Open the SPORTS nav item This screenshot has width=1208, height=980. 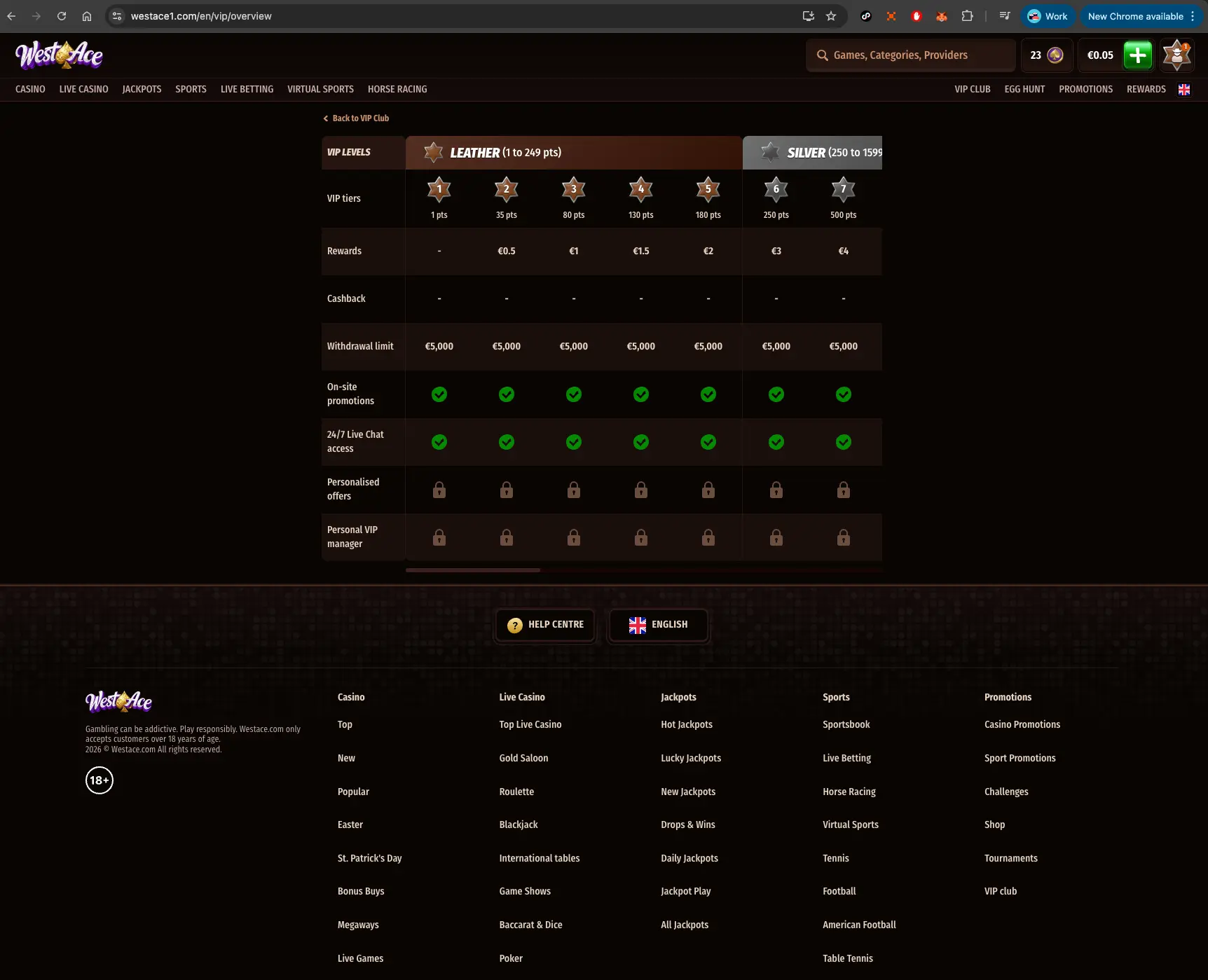[x=191, y=89]
